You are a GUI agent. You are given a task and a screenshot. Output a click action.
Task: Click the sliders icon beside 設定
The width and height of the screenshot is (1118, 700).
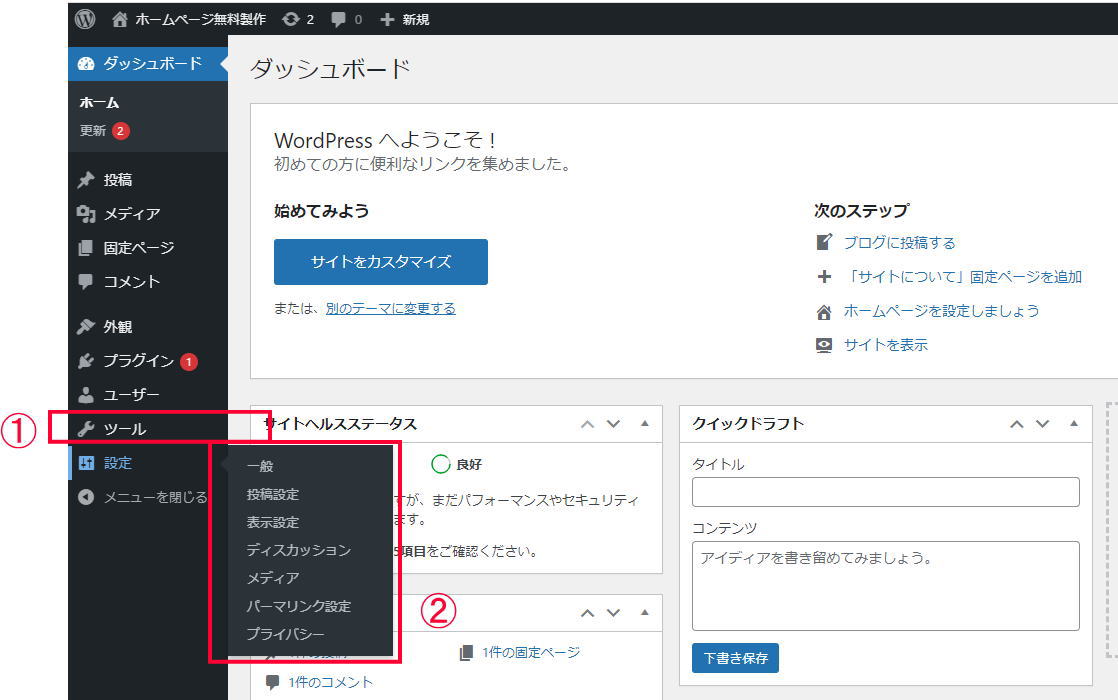click(x=86, y=463)
